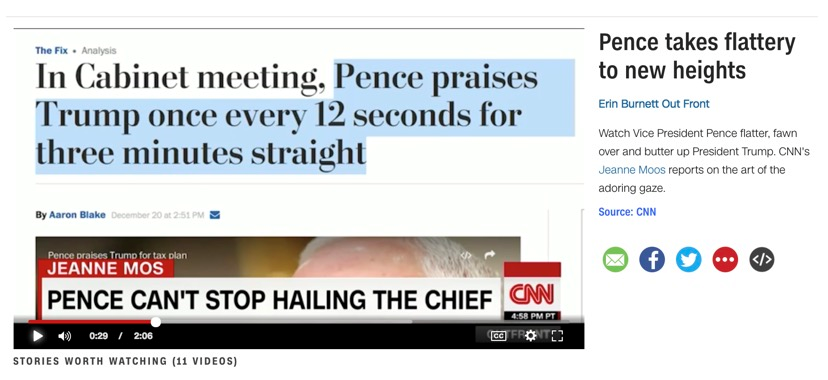Click the embed code icon inside the video frame
828x380 pixels.
click(x=466, y=255)
